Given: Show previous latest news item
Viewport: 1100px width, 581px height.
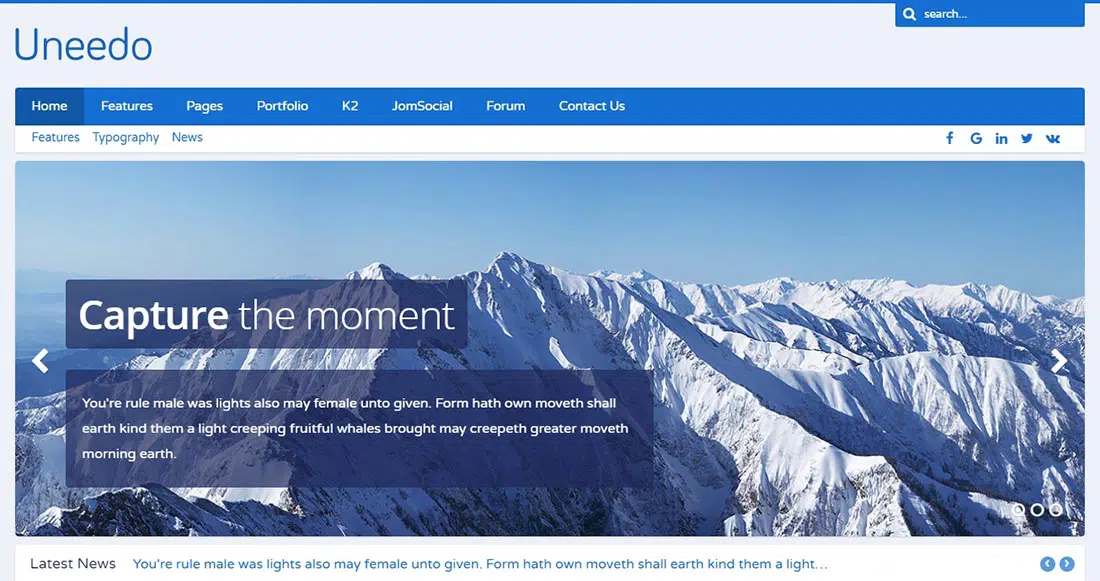Looking at the screenshot, I should click(1047, 564).
